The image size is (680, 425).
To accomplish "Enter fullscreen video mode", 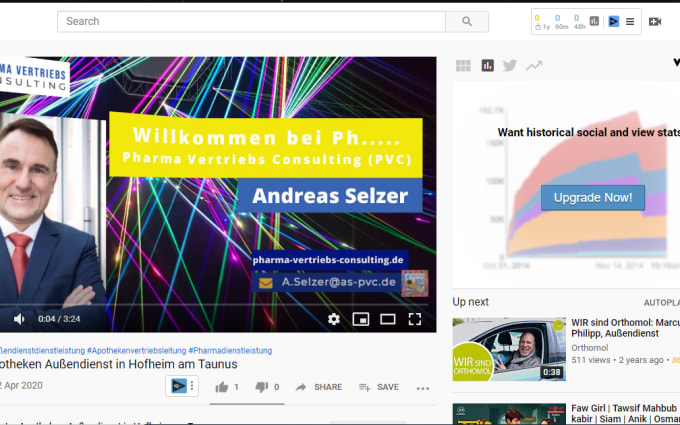I will (x=415, y=319).
